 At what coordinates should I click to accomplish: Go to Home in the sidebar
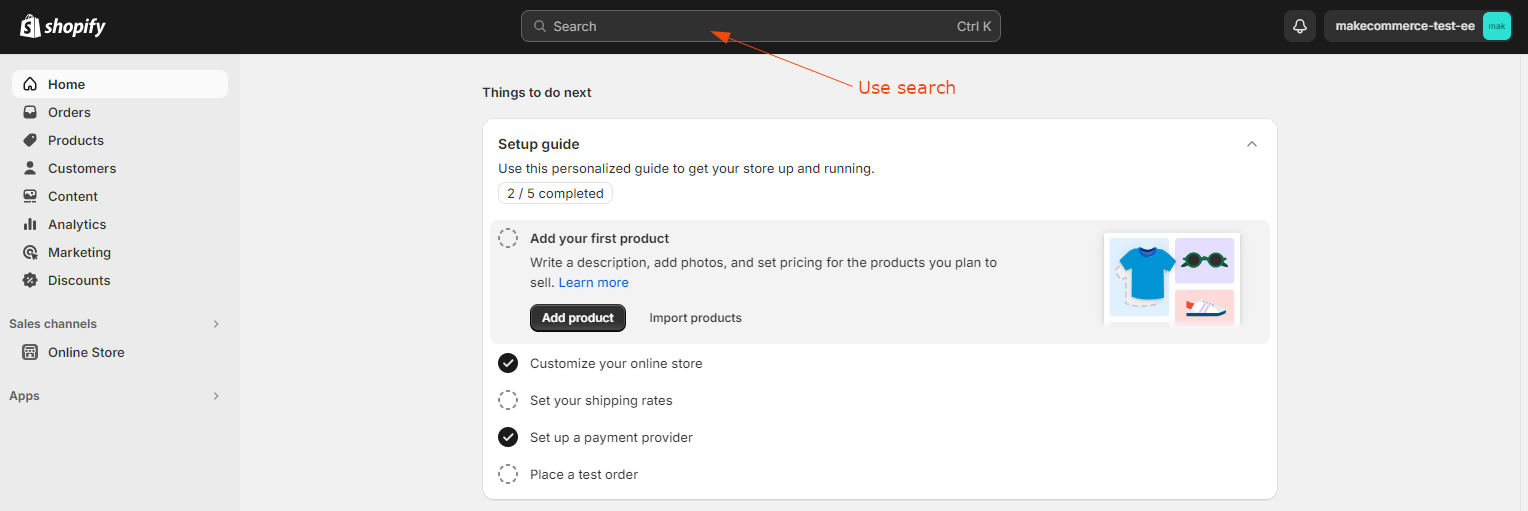pos(66,85)
